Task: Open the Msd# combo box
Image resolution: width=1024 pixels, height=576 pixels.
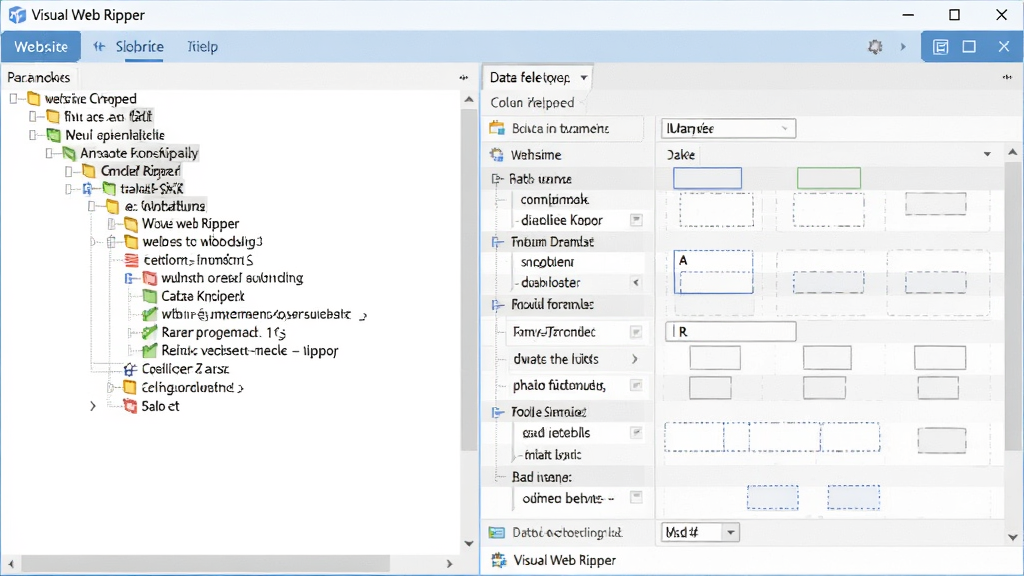Action: click(701, 533)
